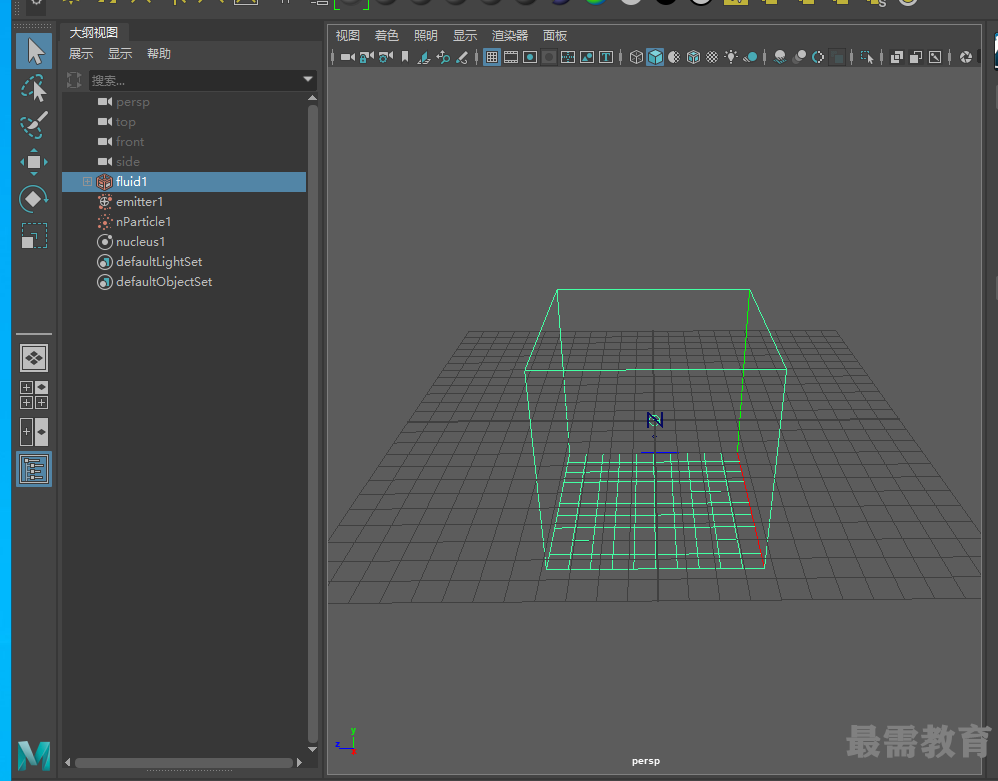Click the Grease Pencil icon
998x781 pixels.
pos(462,57)
